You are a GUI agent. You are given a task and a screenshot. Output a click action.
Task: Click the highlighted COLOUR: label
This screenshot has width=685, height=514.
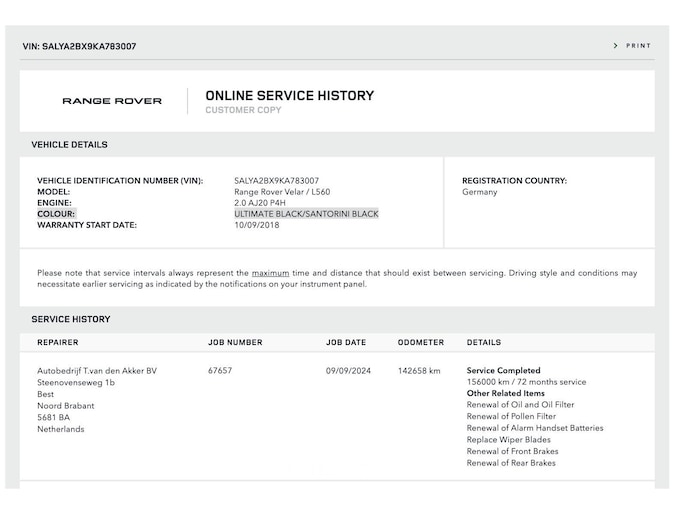coord(56,214)
